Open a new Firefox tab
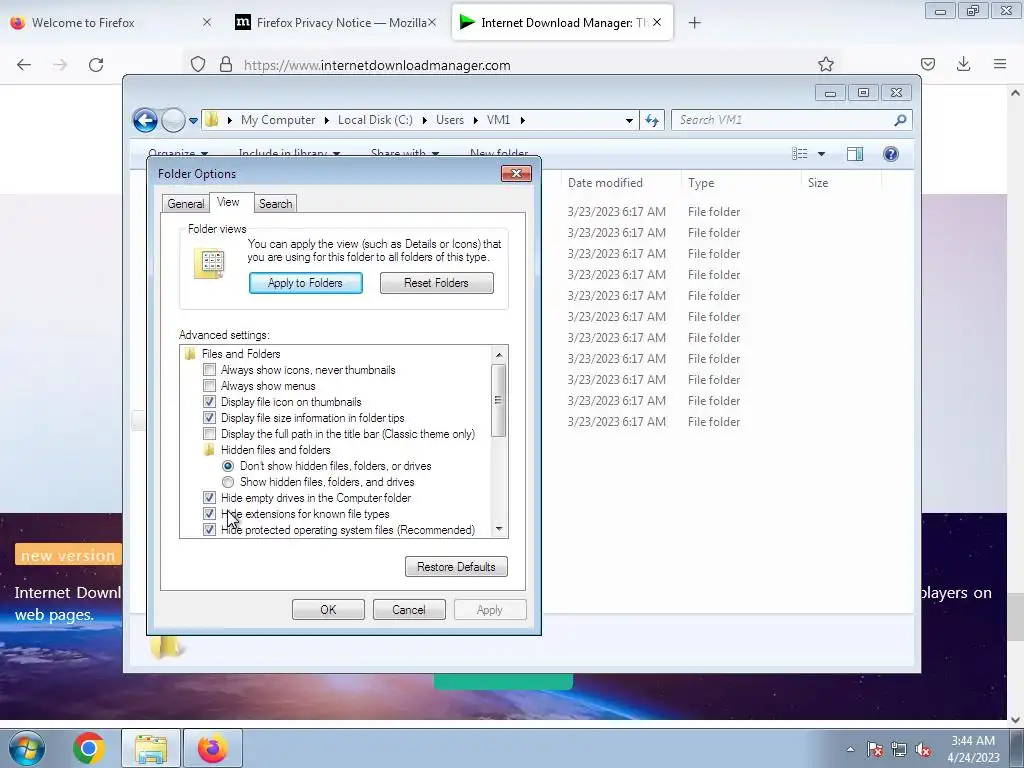 coord(694,23)
